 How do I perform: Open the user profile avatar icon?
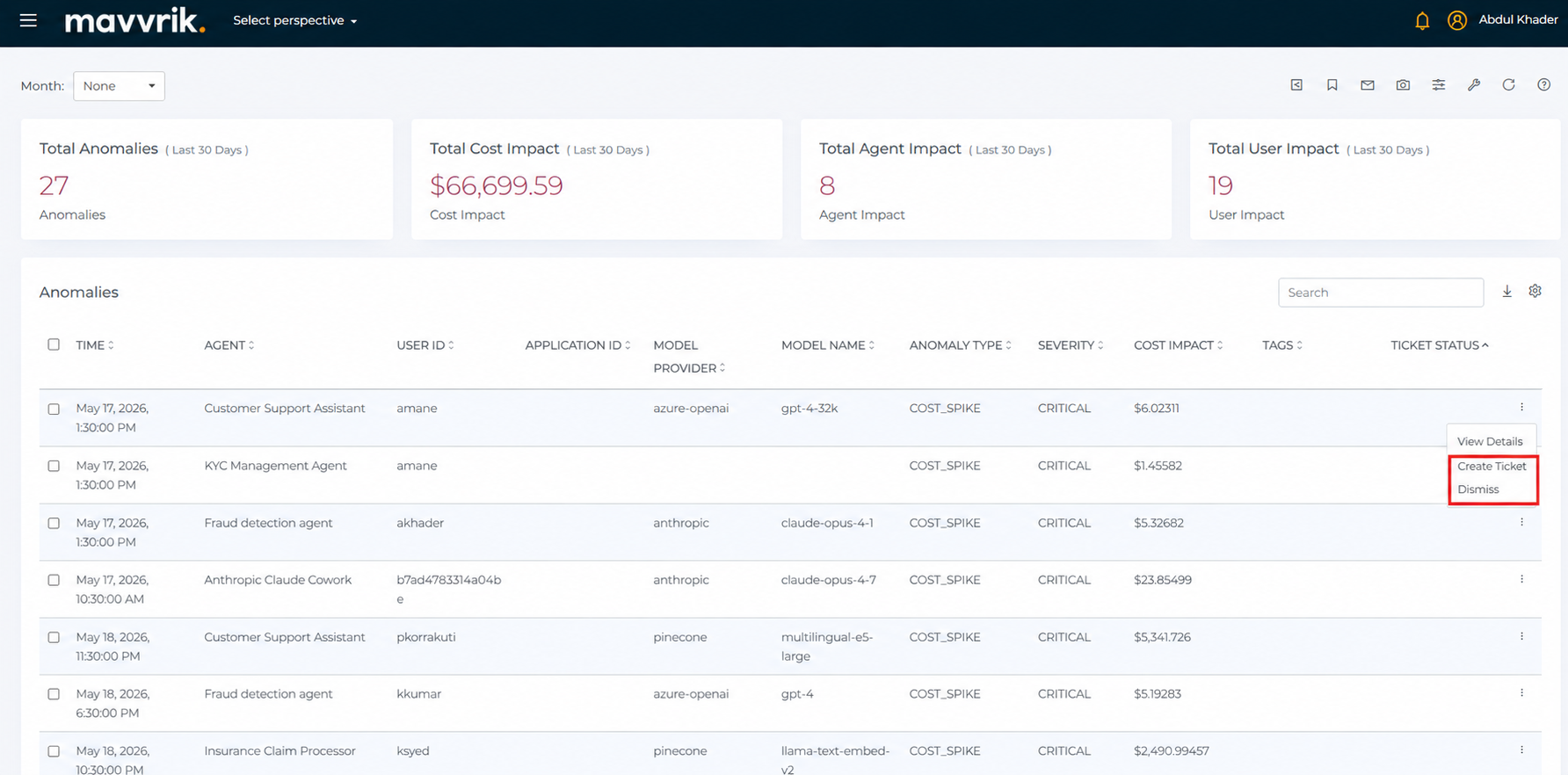click(x=1456, y=20)
